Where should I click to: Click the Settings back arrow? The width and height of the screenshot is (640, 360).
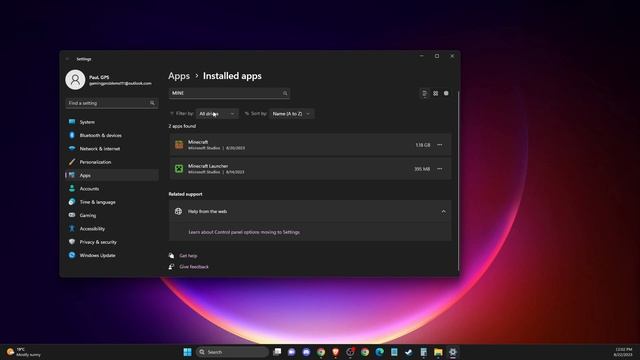pyautogui.click(x=67, y=59)
